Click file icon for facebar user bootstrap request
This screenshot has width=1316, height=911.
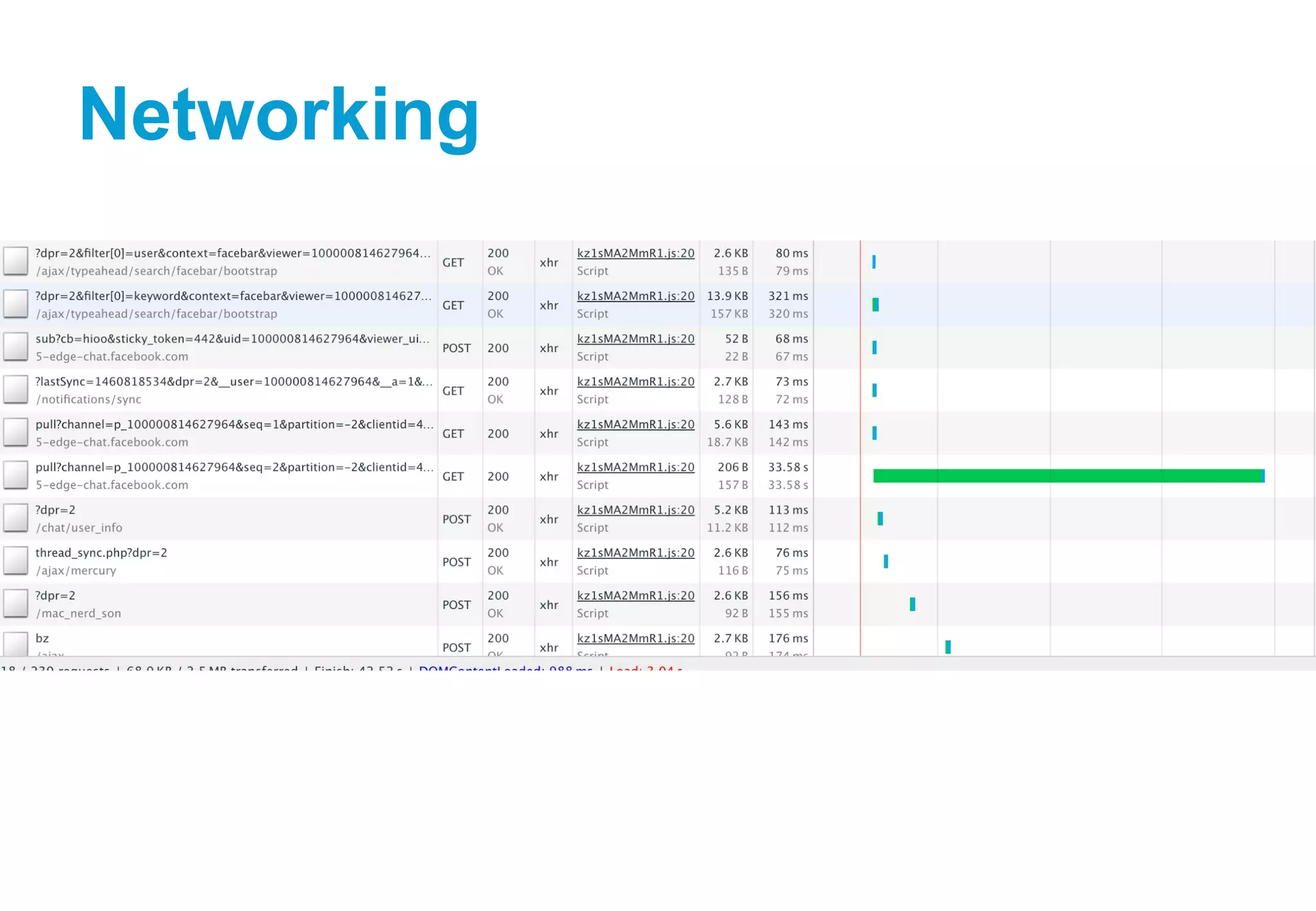point(15,261)
